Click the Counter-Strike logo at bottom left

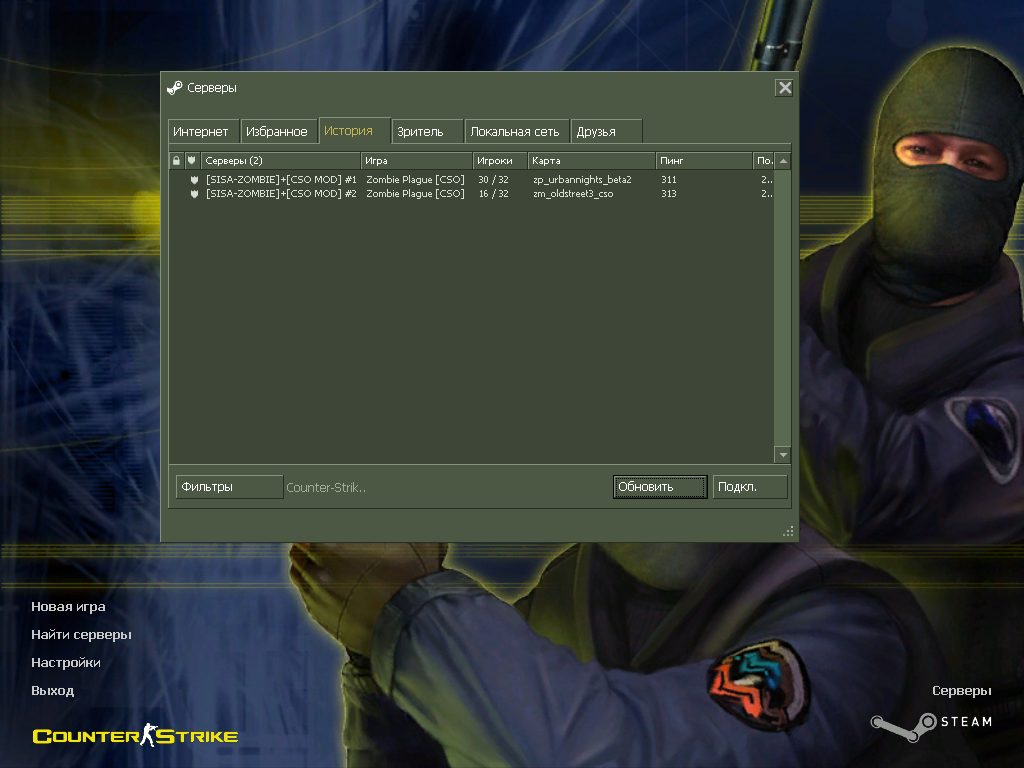click(135, 736)
